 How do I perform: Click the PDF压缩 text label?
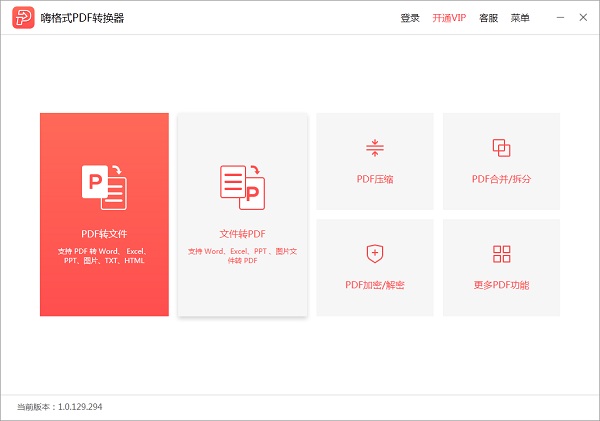pyautogui.click(x=375, y=180)
